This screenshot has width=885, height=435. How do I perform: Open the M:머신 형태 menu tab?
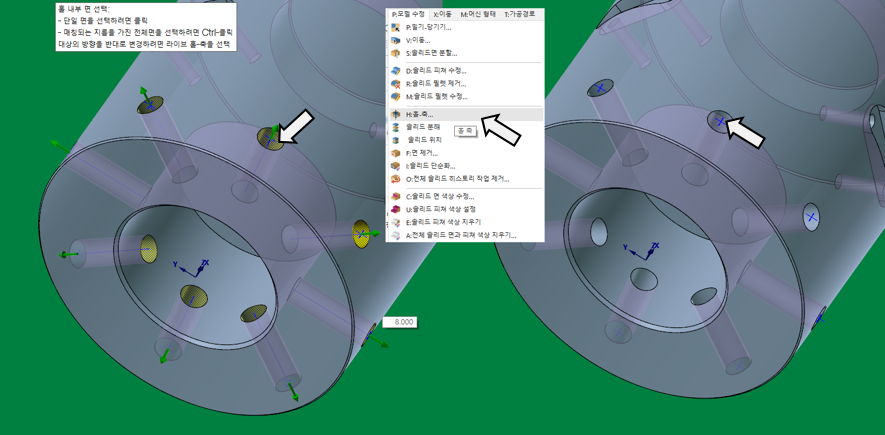click(x=479, y=14)
